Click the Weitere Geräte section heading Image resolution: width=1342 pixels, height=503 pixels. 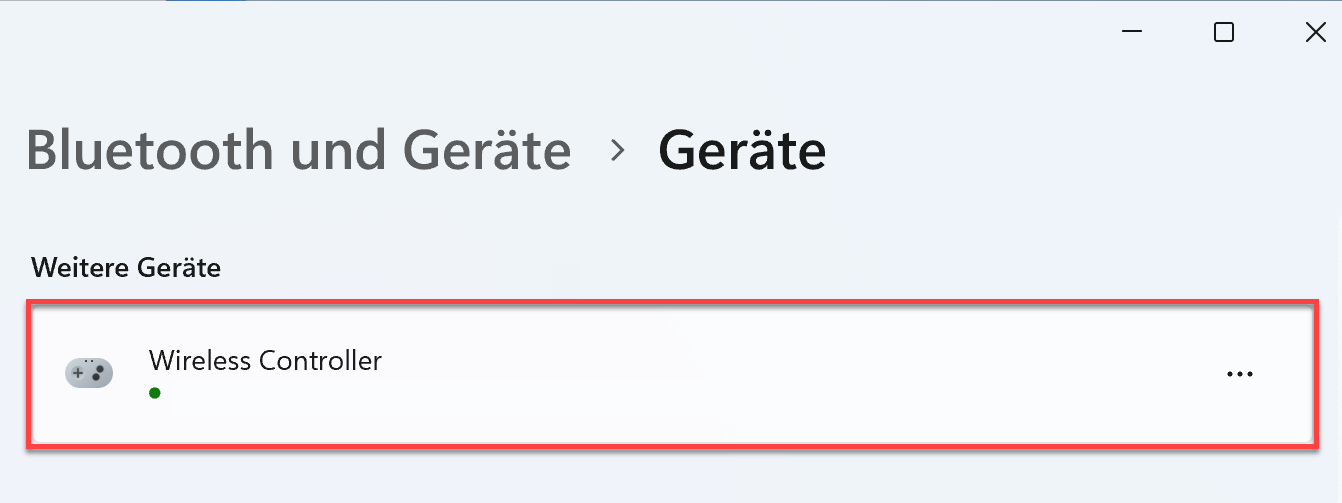tap(126, 267)
